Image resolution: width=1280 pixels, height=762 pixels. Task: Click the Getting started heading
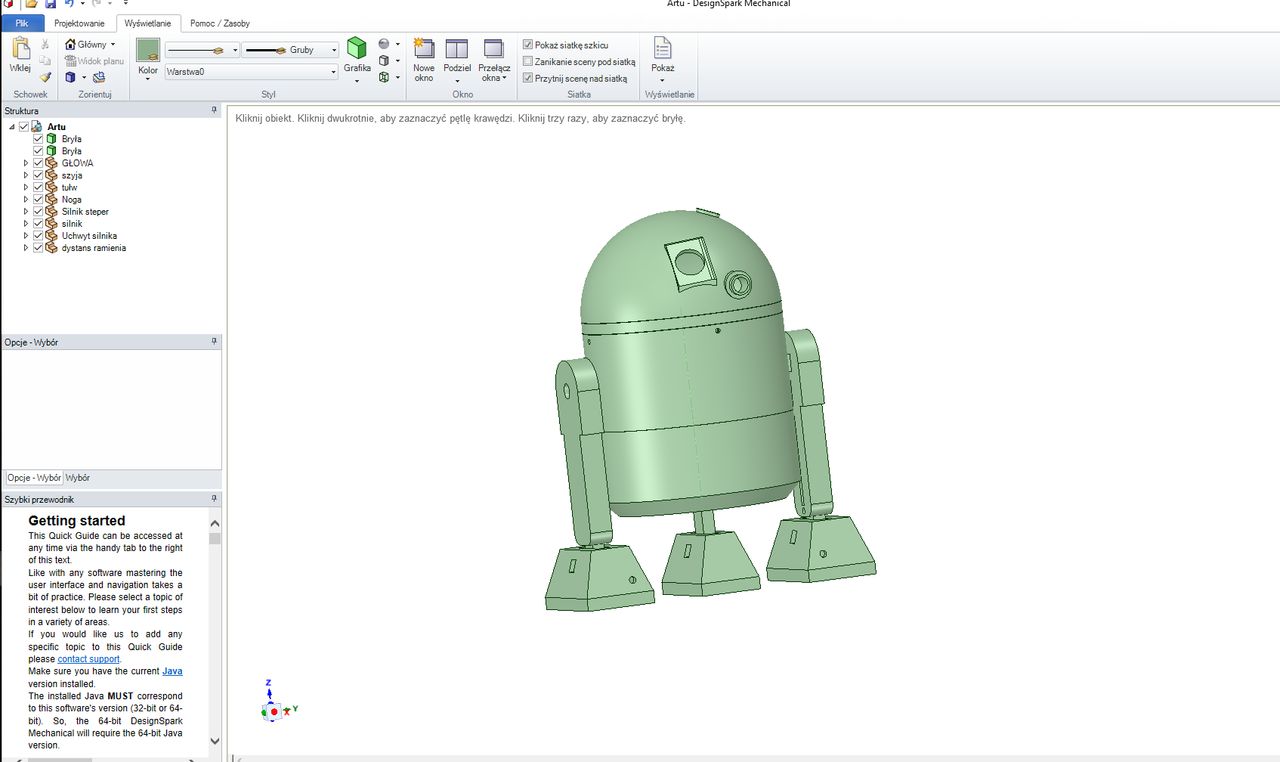coord(77,520)
